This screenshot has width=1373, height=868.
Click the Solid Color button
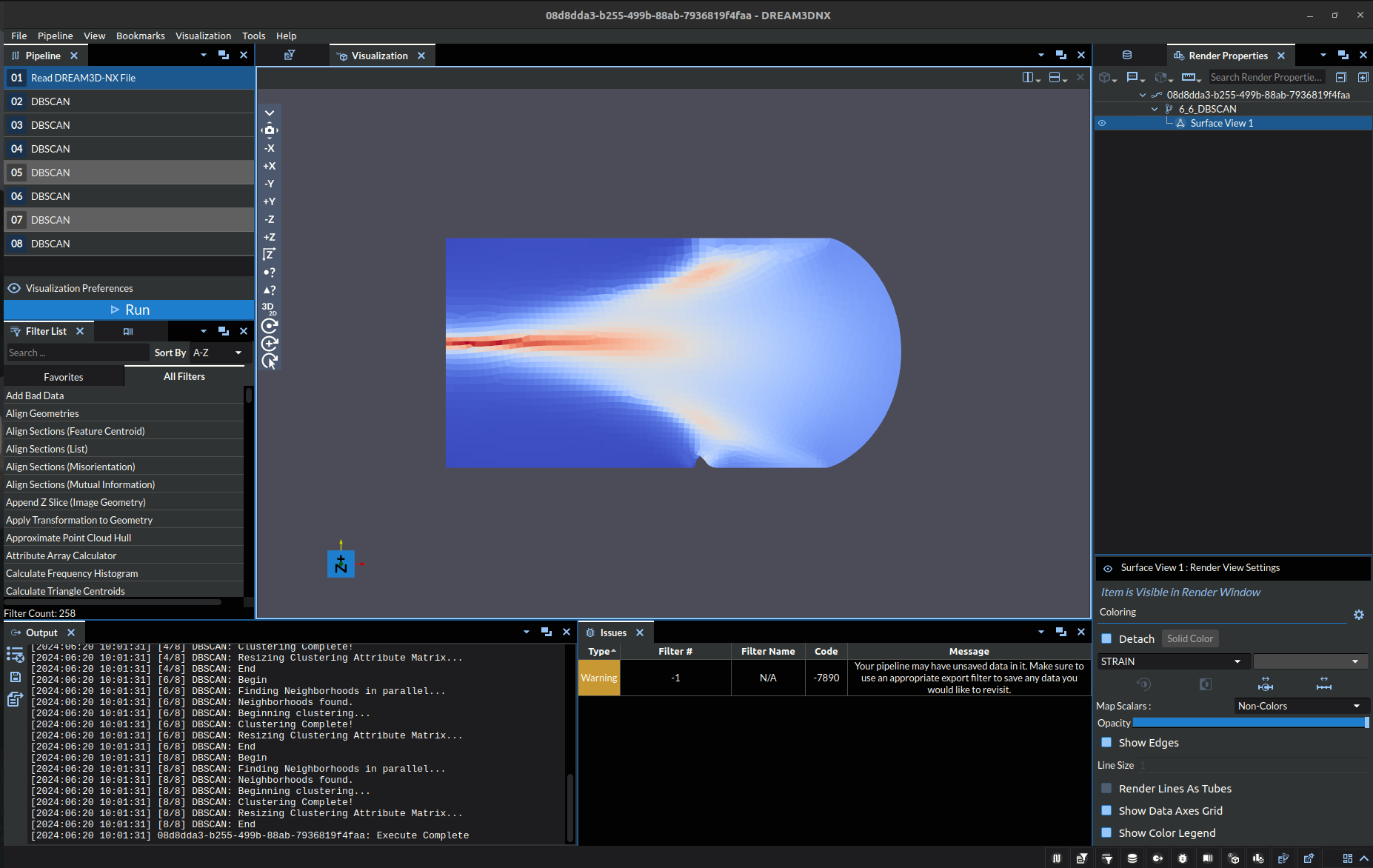(1190, 638)
